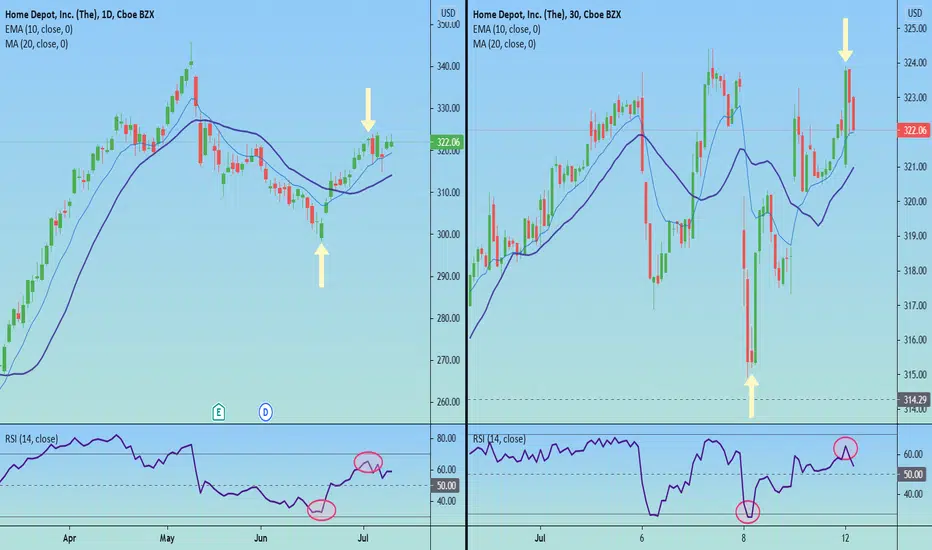
Task: Click the 8 date label on the right time axis
Action: pos(744,538)
